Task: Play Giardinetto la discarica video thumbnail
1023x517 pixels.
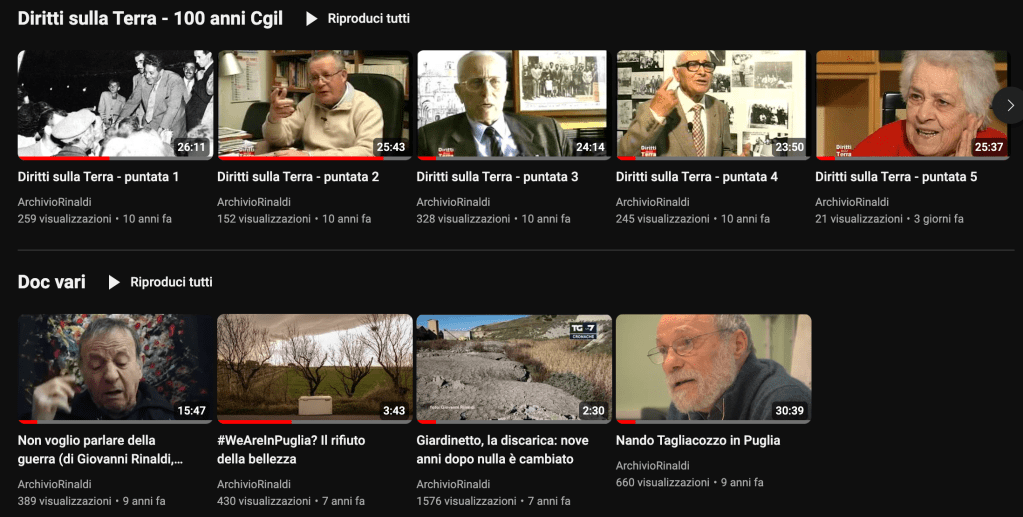Action: pyautogui.click(x=514, y=369)
